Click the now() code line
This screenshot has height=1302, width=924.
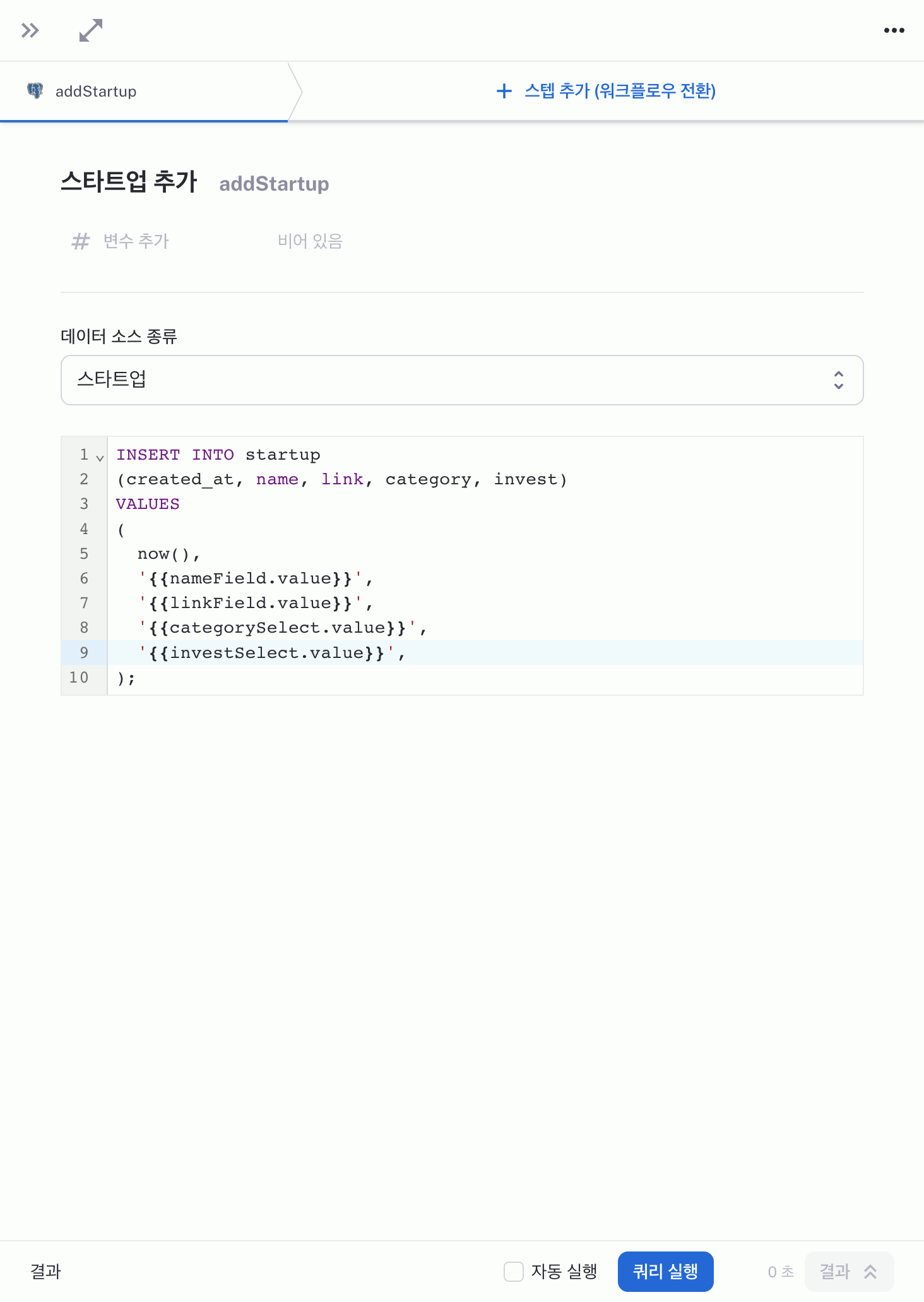pyautogui.click(x=169, y=554)
